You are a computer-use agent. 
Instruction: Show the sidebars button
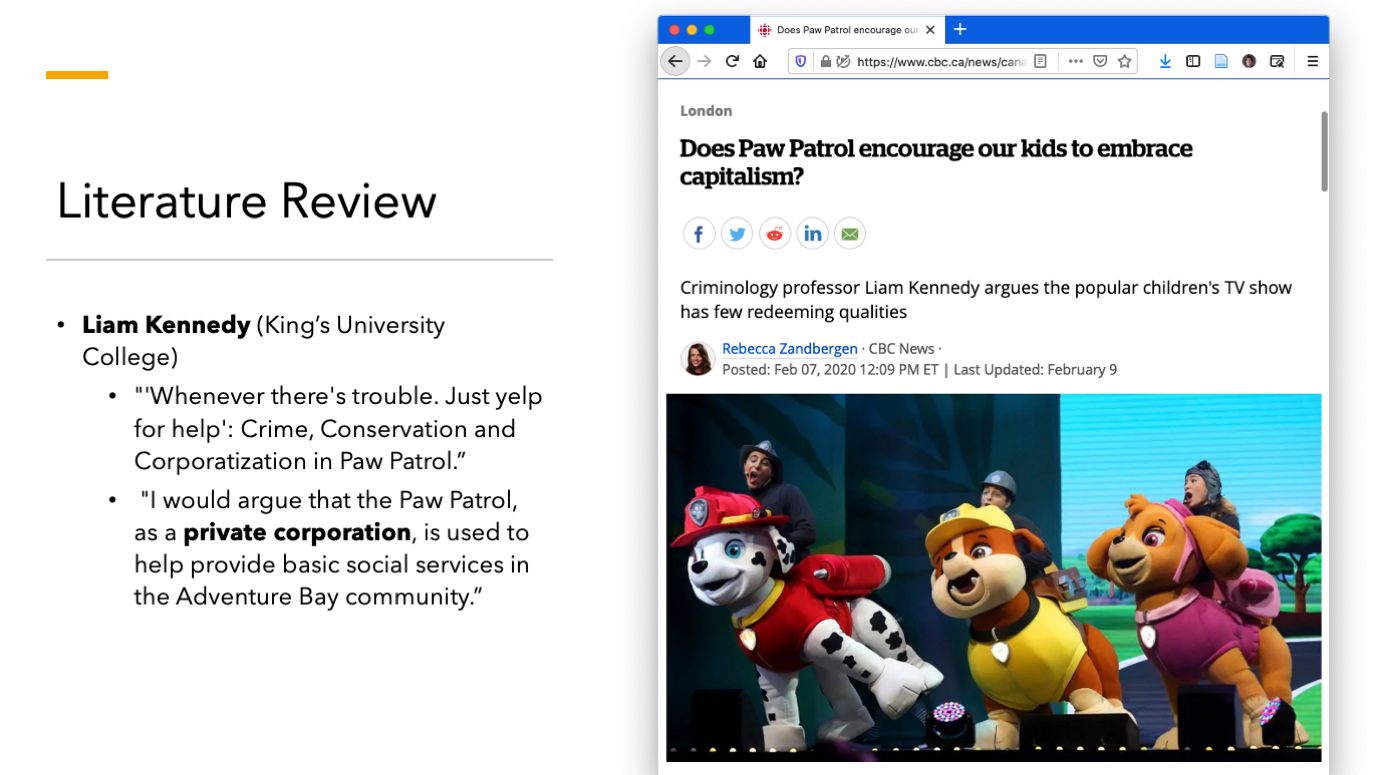click(x=1193, y=61)
